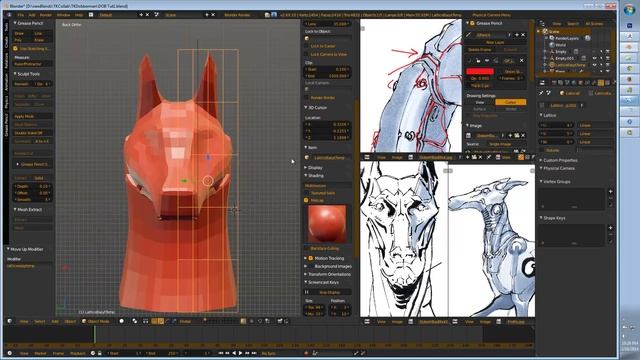Click the screen layout browse icon
This screenshot has width=640, height=360.
(91, 15)
